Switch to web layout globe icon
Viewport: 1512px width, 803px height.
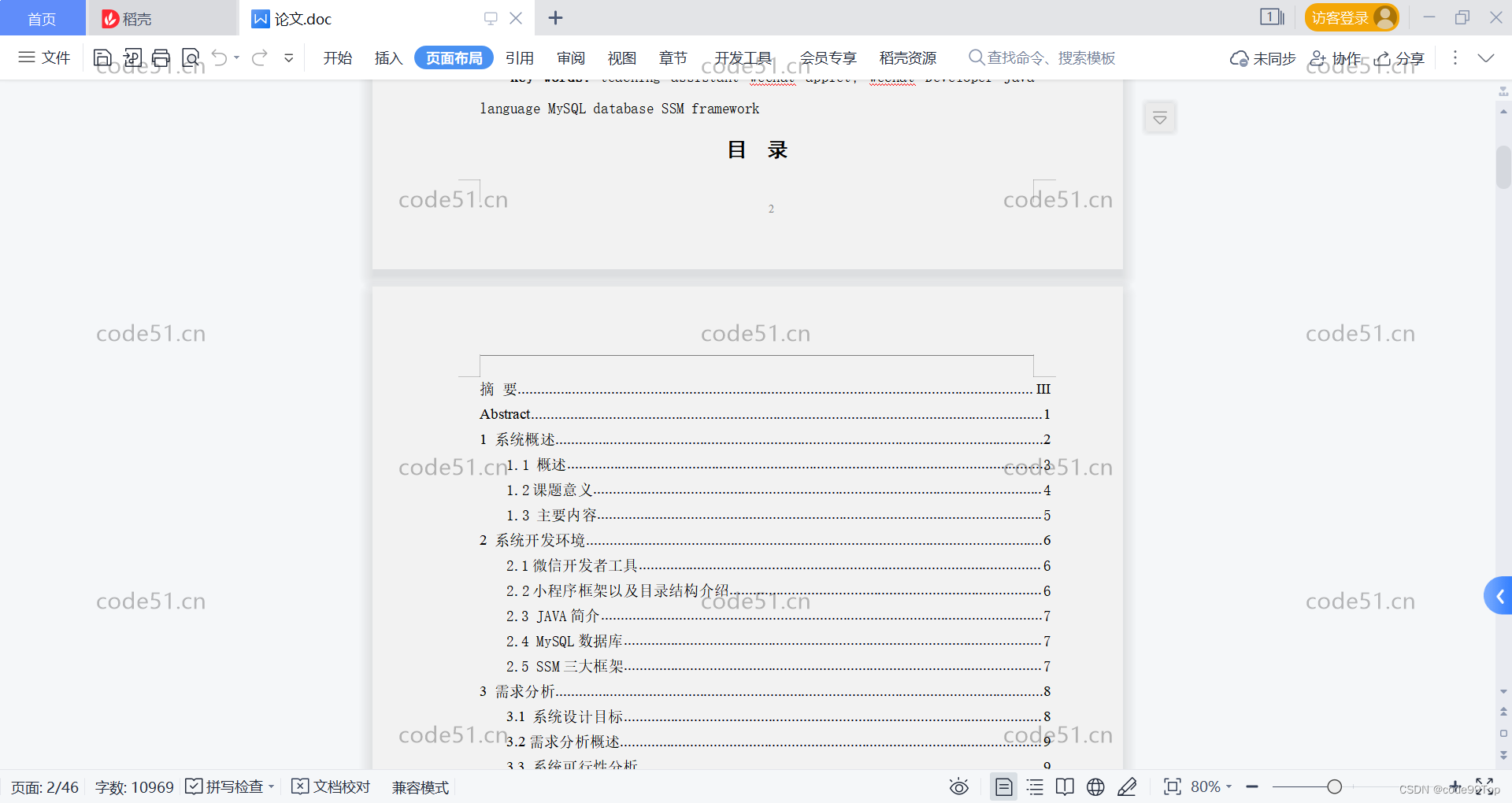pos(1095,786)
